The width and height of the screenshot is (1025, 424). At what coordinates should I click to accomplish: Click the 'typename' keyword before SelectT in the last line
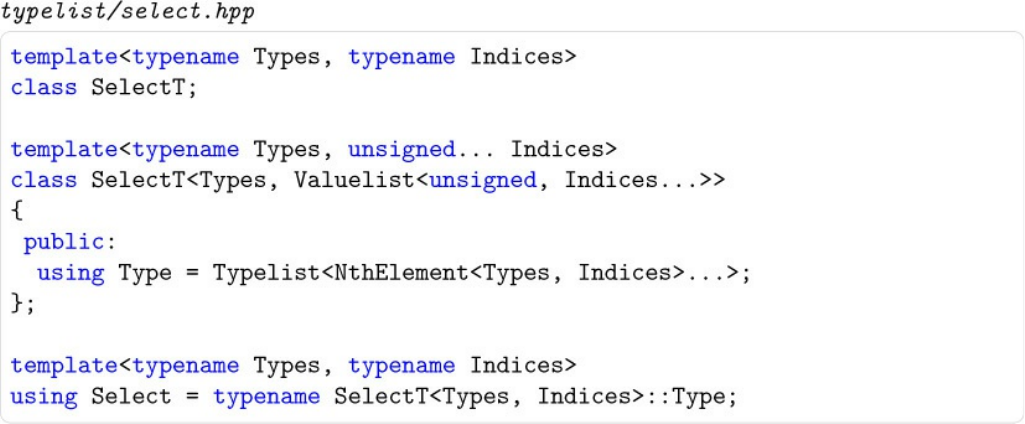coord(266,396)
